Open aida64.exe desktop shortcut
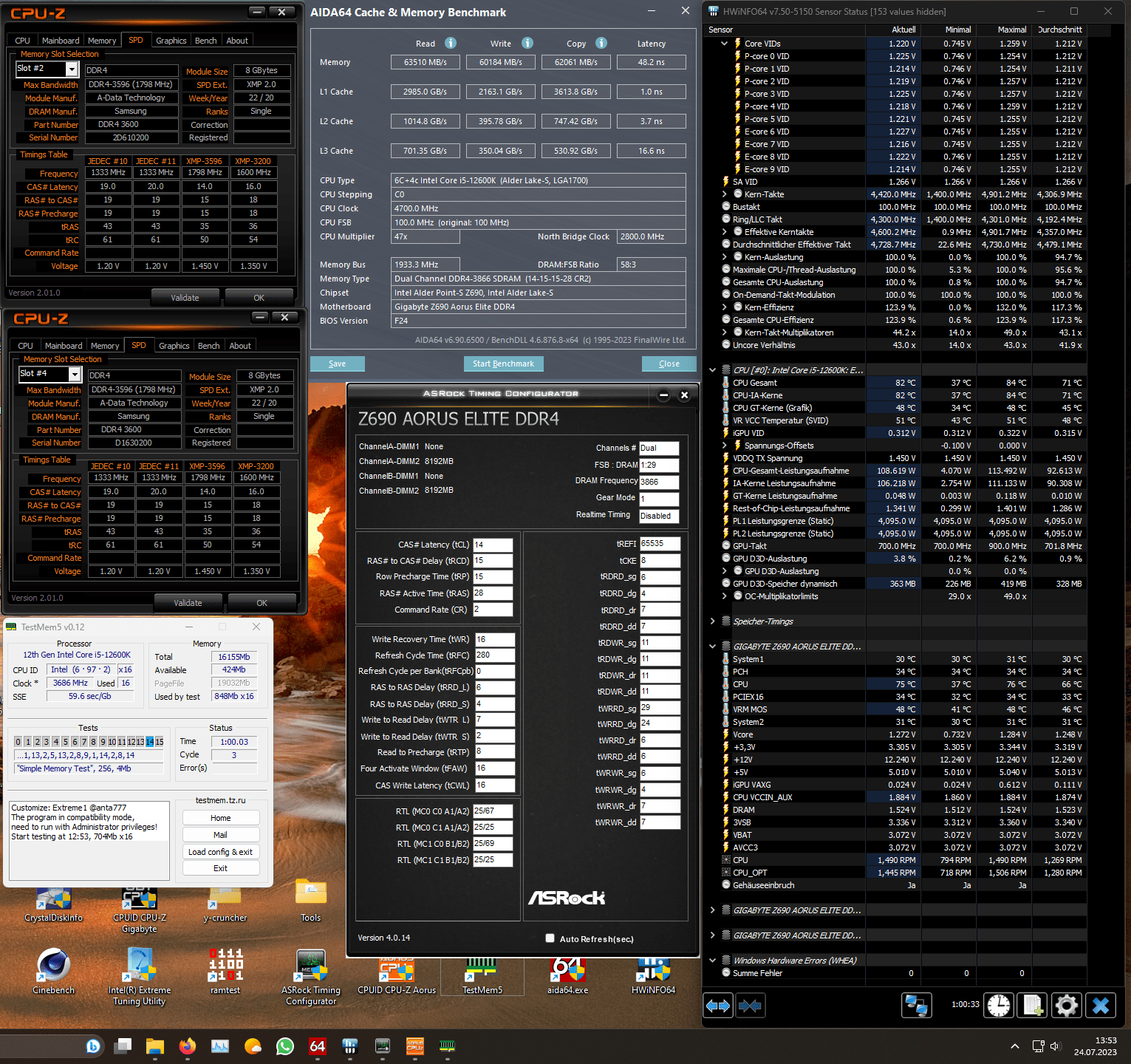The height and width of the screenshot is (1064, 1131). (568, 975)
